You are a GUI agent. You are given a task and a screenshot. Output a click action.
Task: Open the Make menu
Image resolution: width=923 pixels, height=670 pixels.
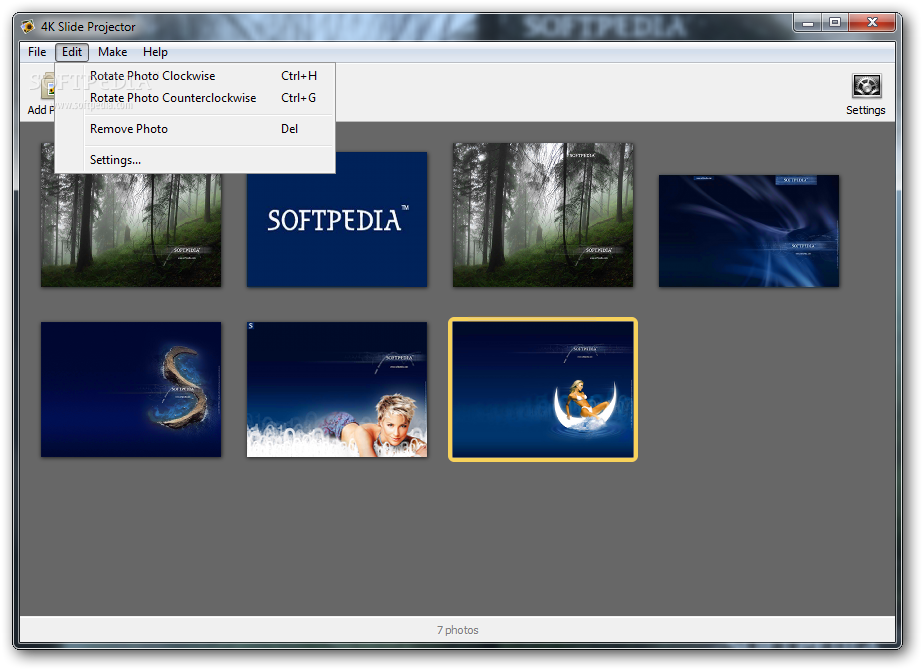112,52
